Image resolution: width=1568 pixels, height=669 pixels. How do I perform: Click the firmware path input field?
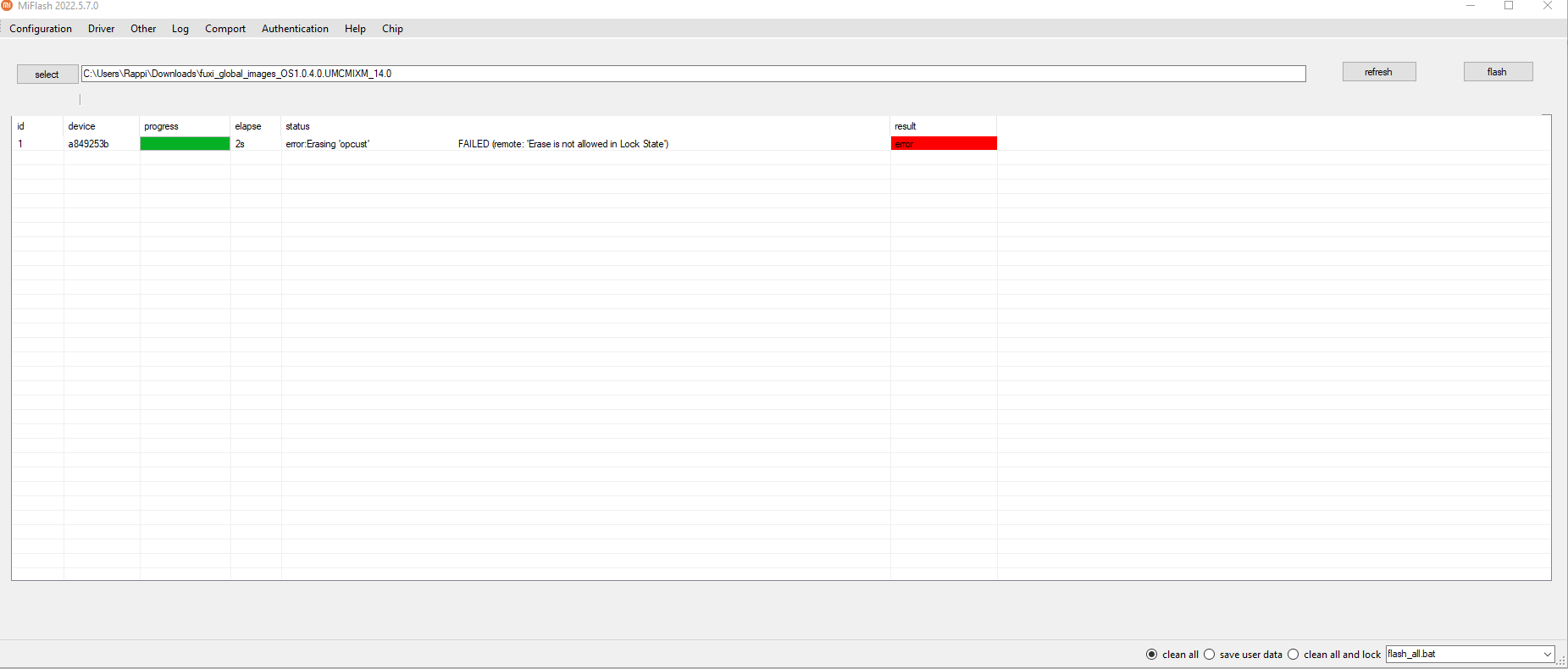pos(692,74)
